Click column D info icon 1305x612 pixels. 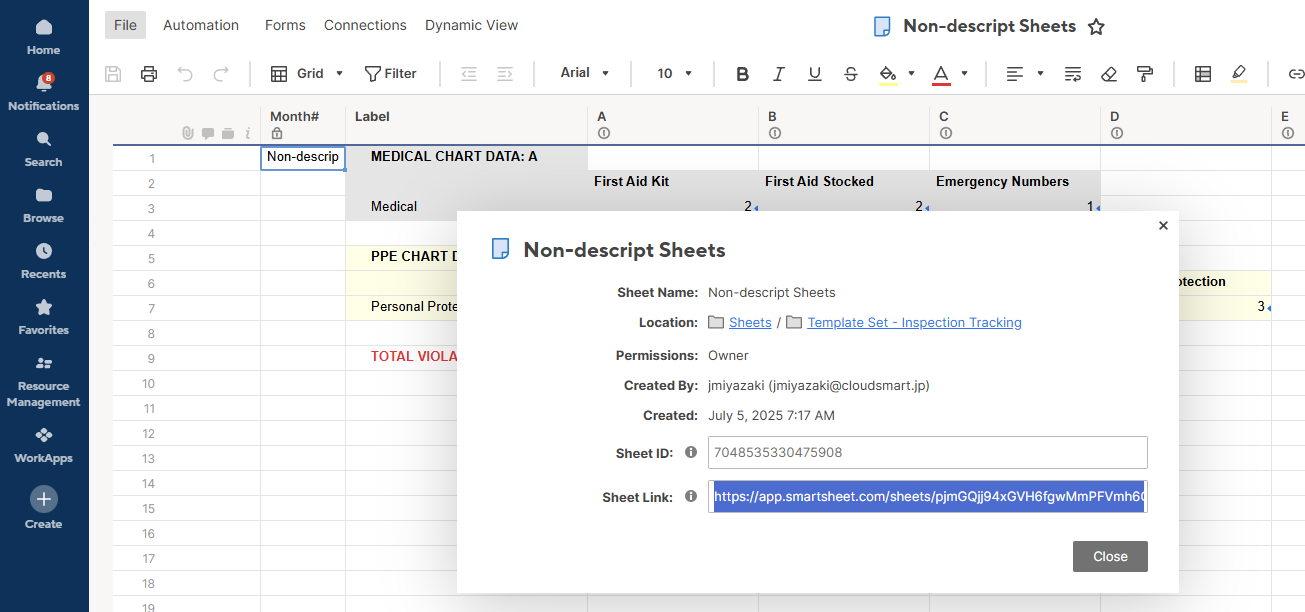click(x=1116, y=133)
